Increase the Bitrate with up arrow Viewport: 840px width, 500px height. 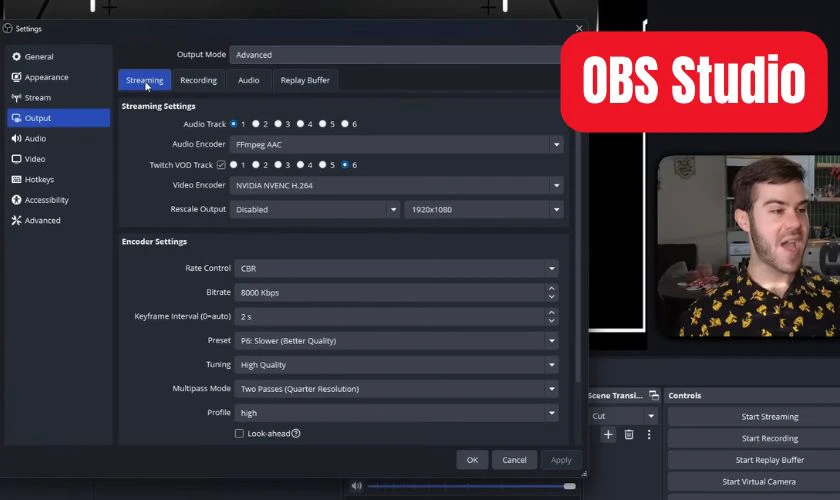point(552,288)
